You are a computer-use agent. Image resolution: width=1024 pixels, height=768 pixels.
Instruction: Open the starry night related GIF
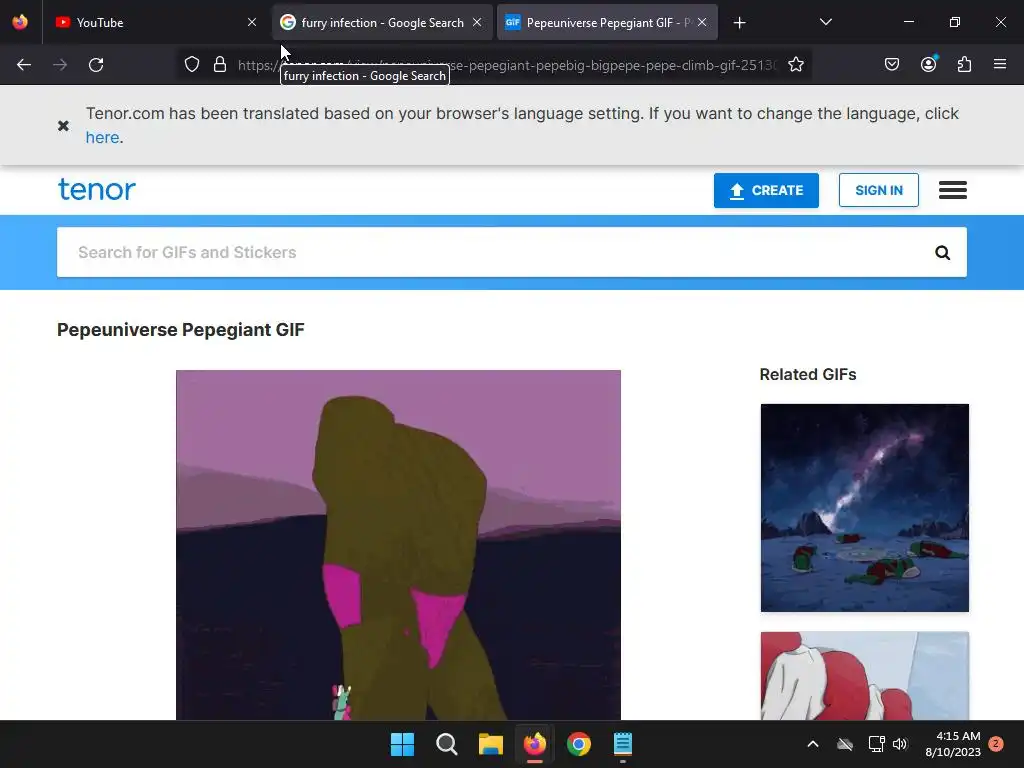pyautogui.click(x=865, y=507)
